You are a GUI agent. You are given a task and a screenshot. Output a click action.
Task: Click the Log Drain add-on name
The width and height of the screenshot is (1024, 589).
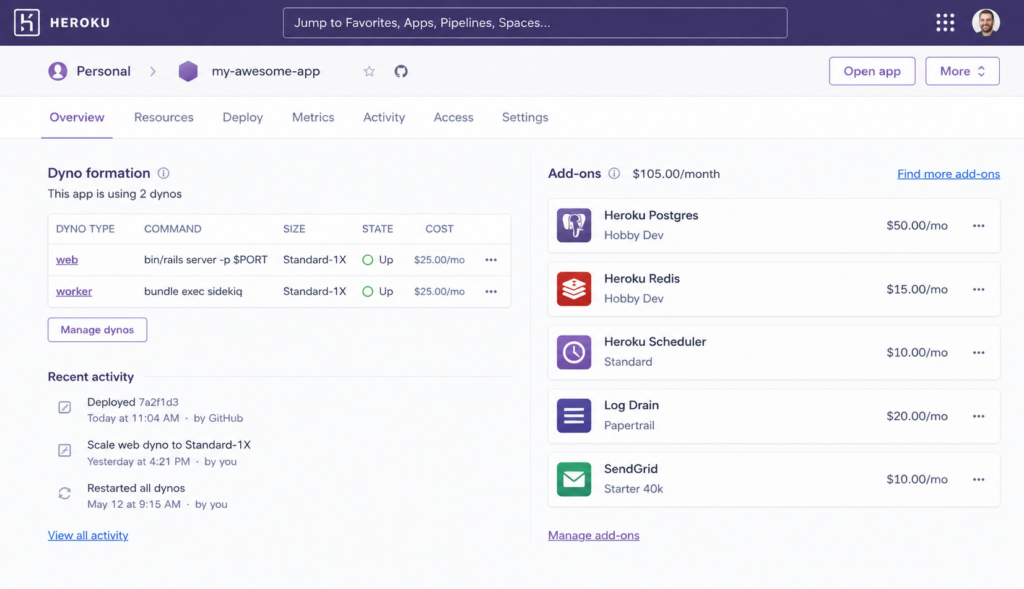coord(632,406)
